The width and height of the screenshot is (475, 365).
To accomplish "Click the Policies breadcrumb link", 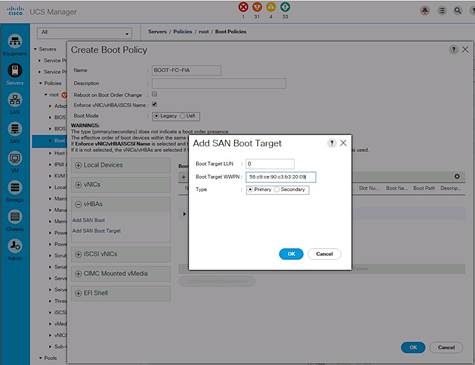I will pyautogui.click(x=183, y=32).
